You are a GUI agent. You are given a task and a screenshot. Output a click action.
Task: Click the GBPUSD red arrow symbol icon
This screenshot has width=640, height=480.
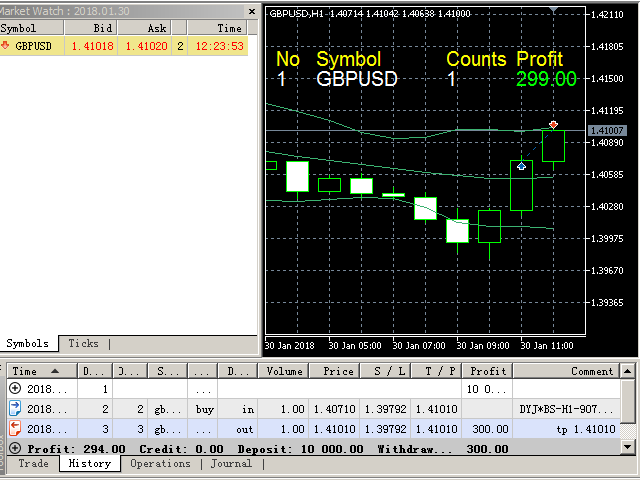[6, 46]
